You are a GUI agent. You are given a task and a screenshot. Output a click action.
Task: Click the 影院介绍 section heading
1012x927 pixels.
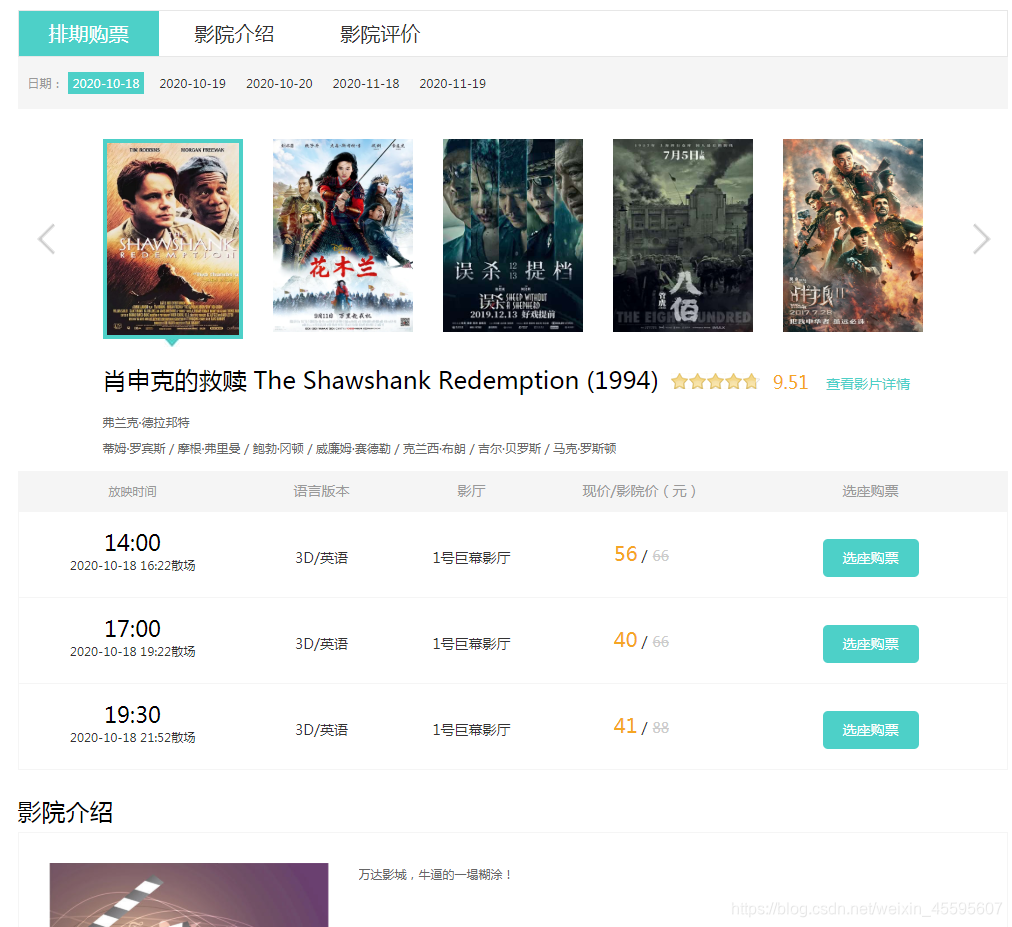(65, 812)
